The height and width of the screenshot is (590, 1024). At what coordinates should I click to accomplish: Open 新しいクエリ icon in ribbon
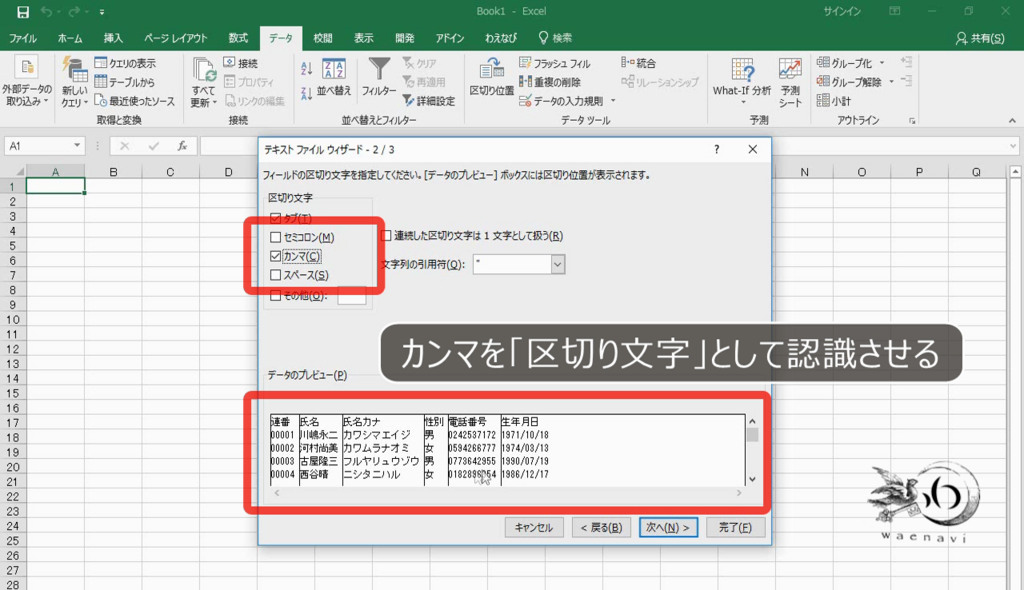click(x=74, y=70)
